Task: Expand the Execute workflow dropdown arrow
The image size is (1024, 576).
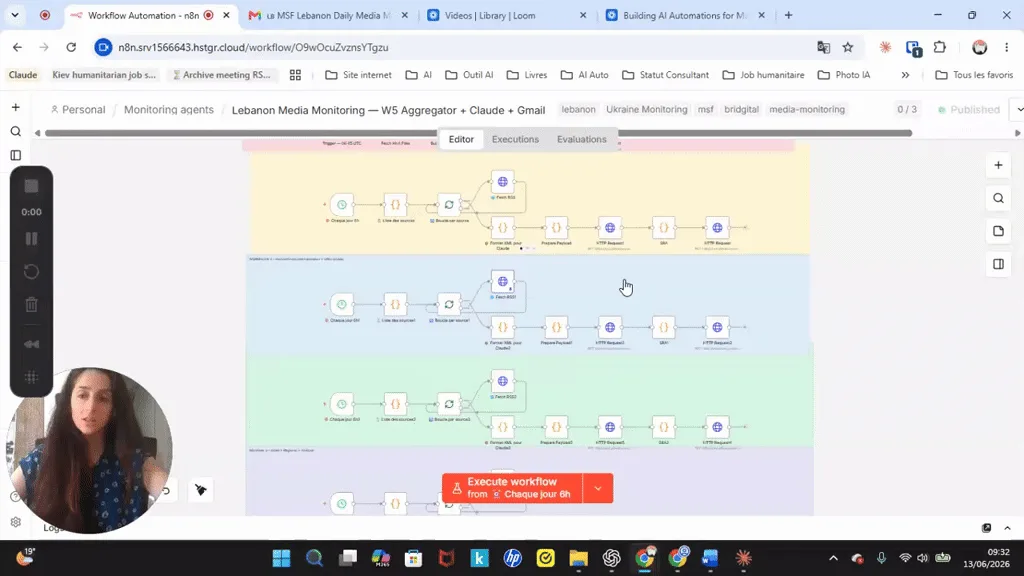Action: pos(598,488)
